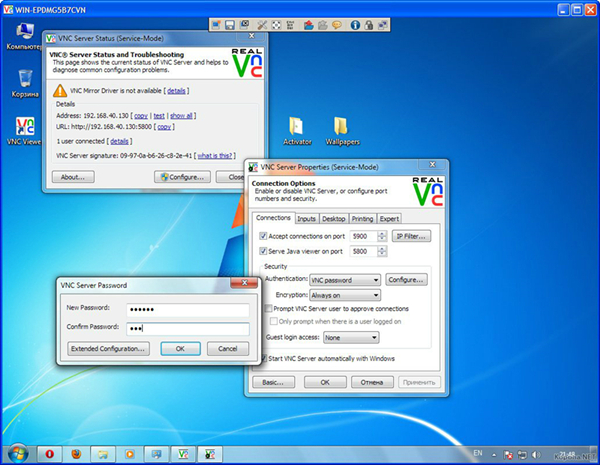
Task: Uncheck Accept connections on port checkbox
Action: pyautogui.click(x=263, y=236)
